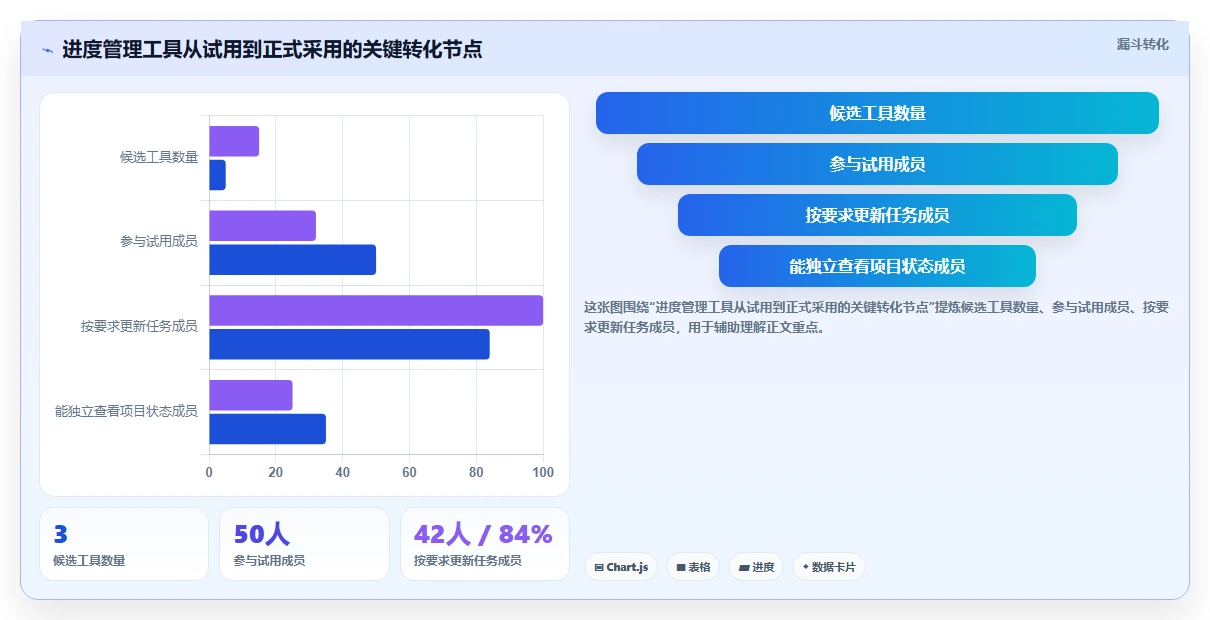Click the stat card value 3
The width and height of the screenshot is (1210, 620).
[60, 535]
